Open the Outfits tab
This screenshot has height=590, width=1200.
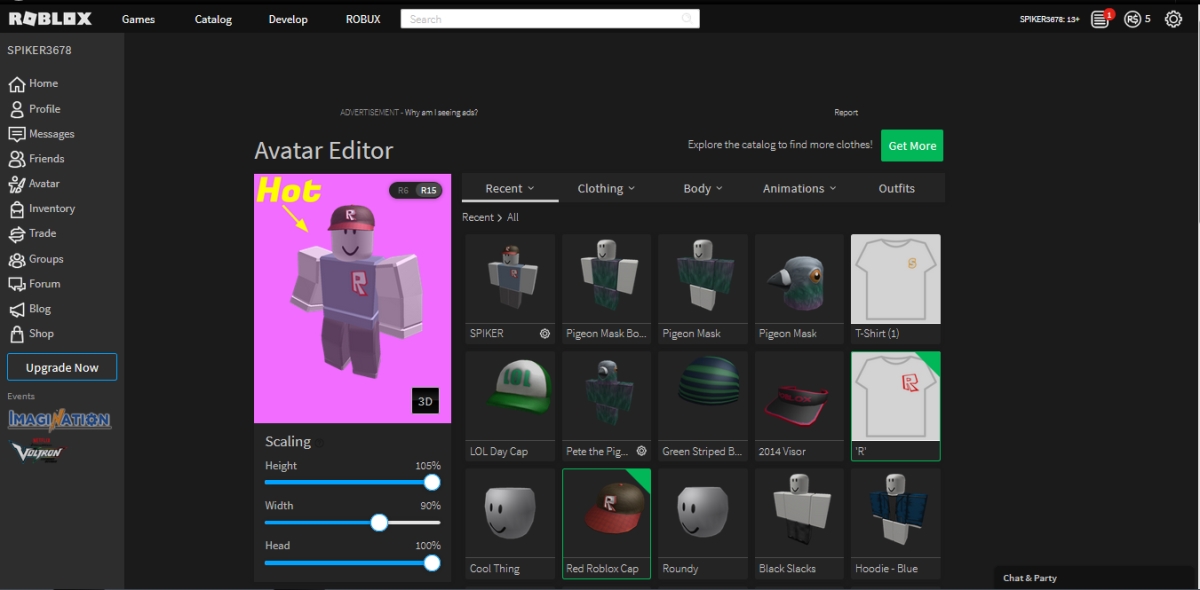point(897,188)
